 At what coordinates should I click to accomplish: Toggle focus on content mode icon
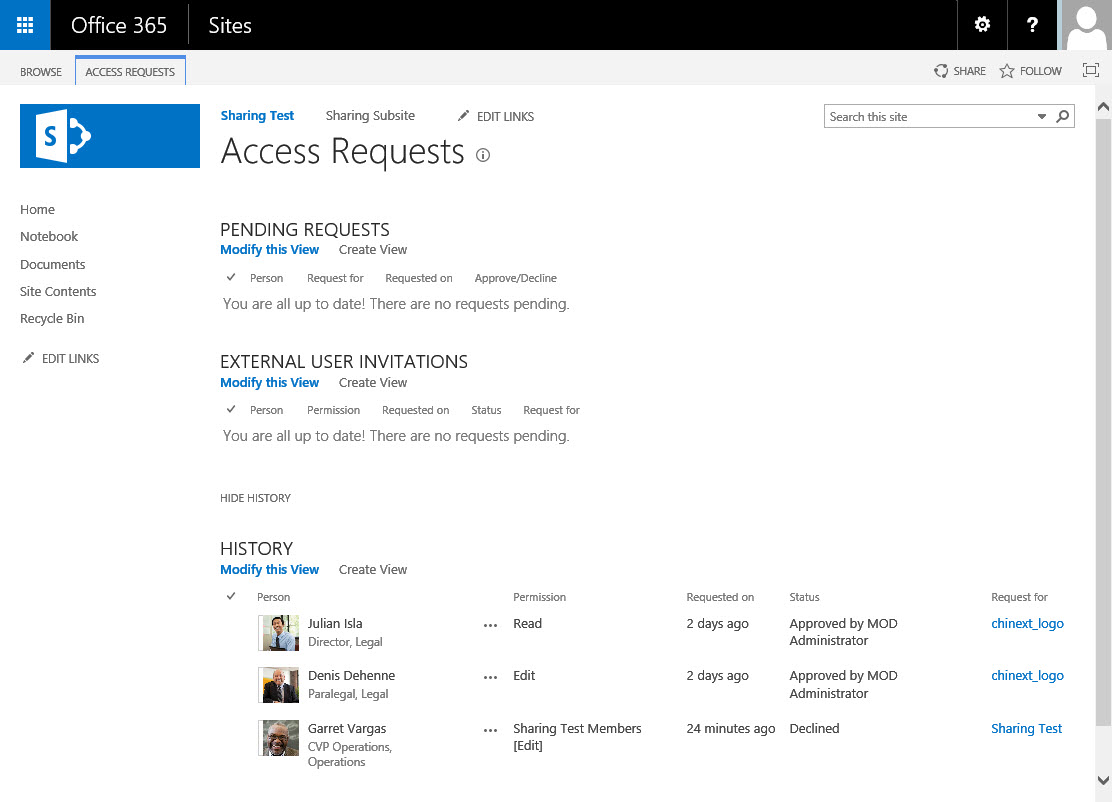1091,70
